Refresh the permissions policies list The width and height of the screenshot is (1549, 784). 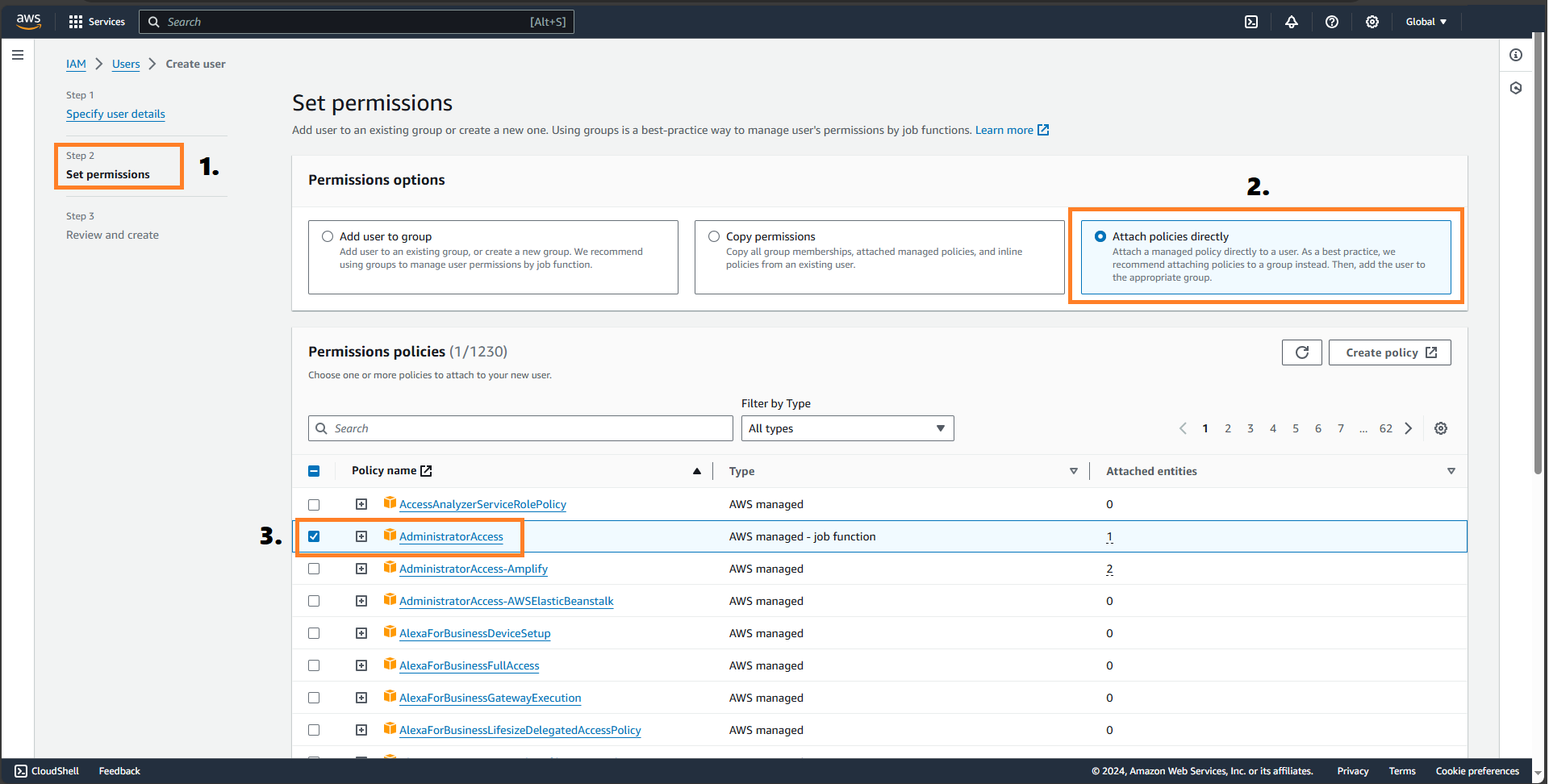coord(1302,352)
